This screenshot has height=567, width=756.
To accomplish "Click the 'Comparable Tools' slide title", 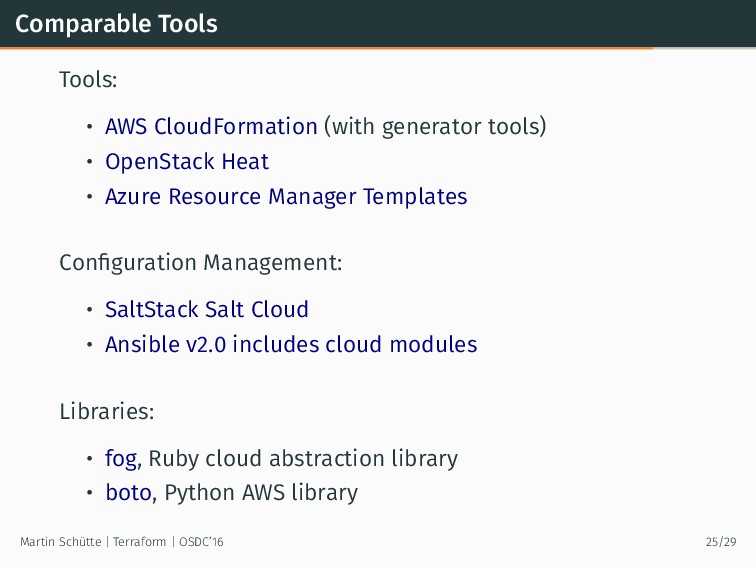I will click(x=116, y=24).
